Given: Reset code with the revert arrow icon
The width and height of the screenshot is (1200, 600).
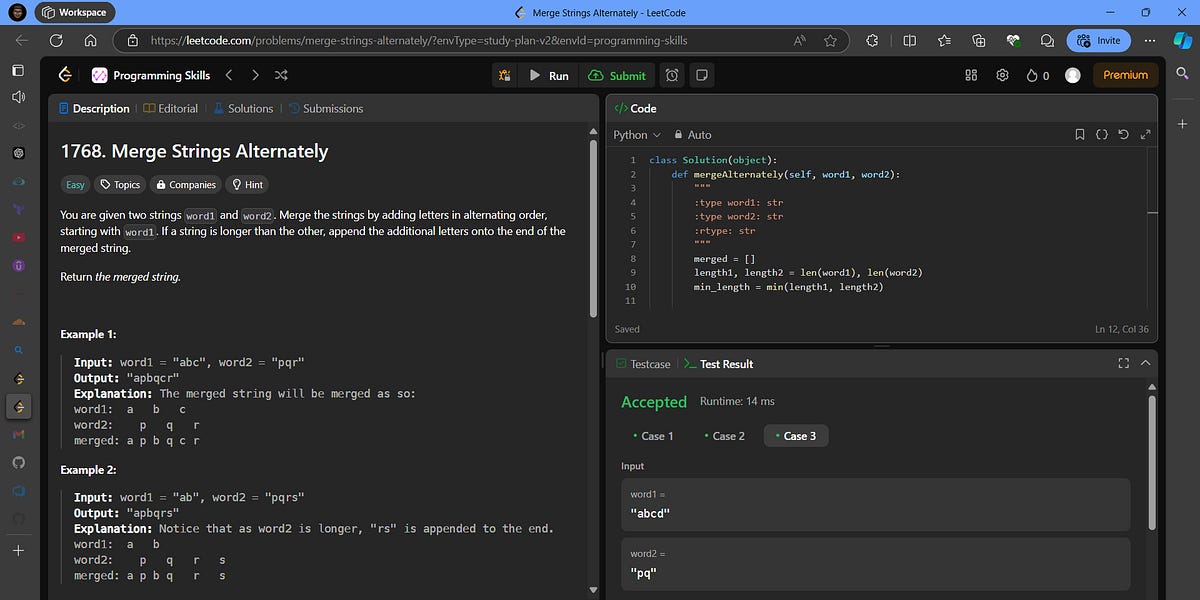Looking at the screenshot, I should click(x=1122, y=134).
